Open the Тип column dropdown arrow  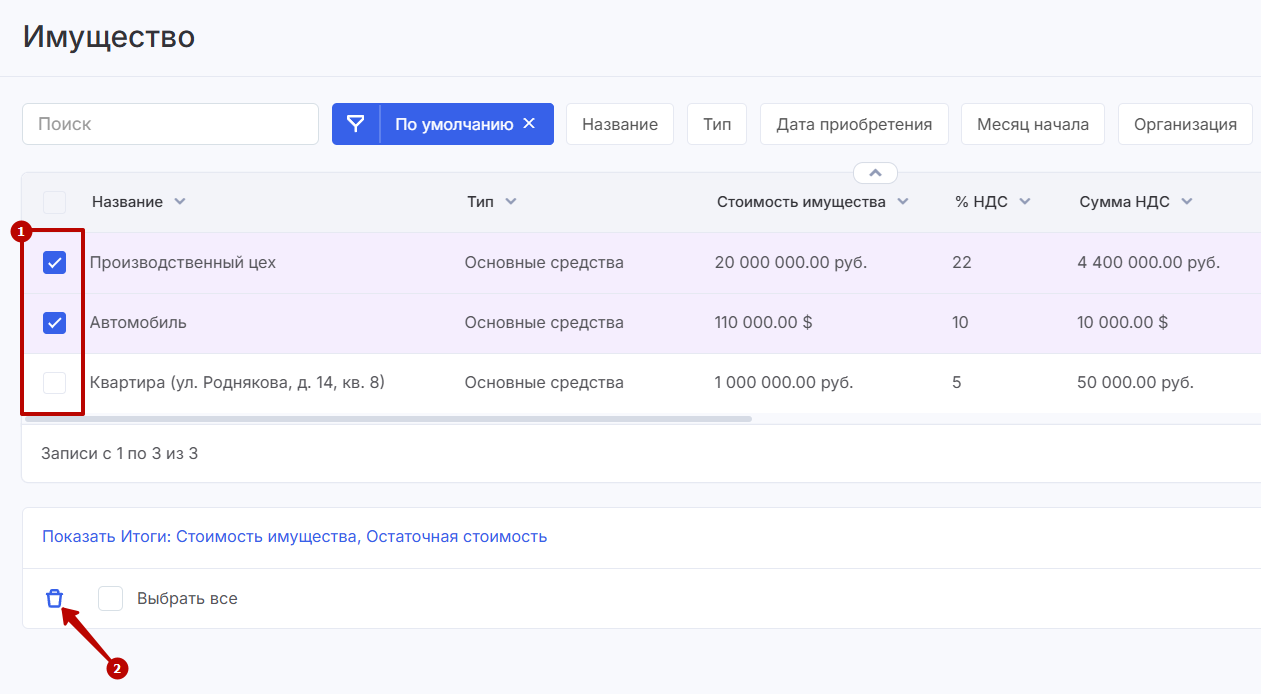(x=511, y=202)
